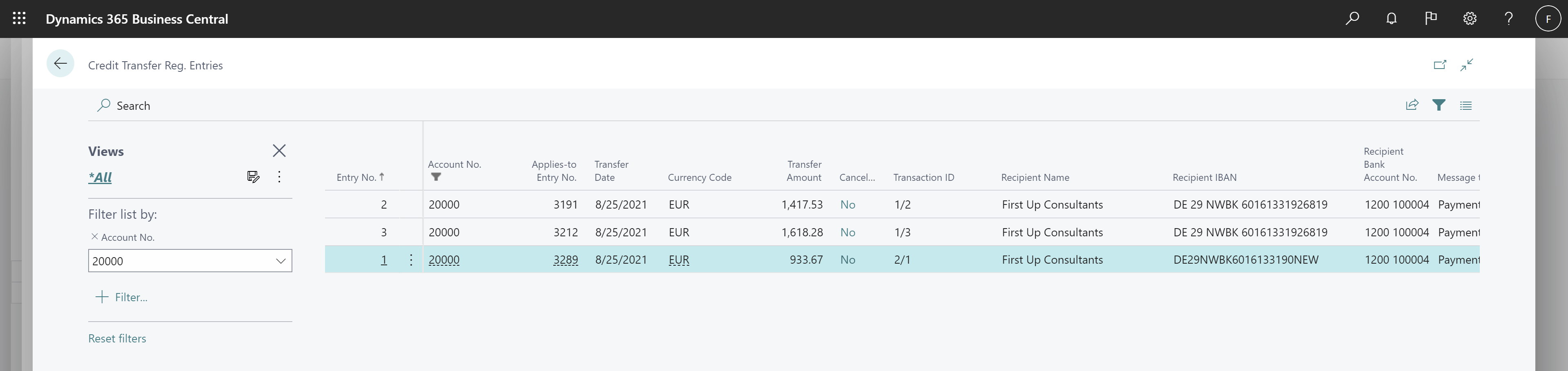Screen dimensions: 1568x371
Task: Click the flag icon in top bar
Action: [x=1431, y=18]
